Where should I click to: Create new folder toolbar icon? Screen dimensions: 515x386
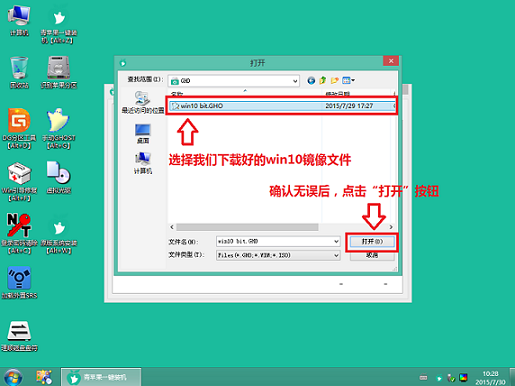[x=335, y=80]
